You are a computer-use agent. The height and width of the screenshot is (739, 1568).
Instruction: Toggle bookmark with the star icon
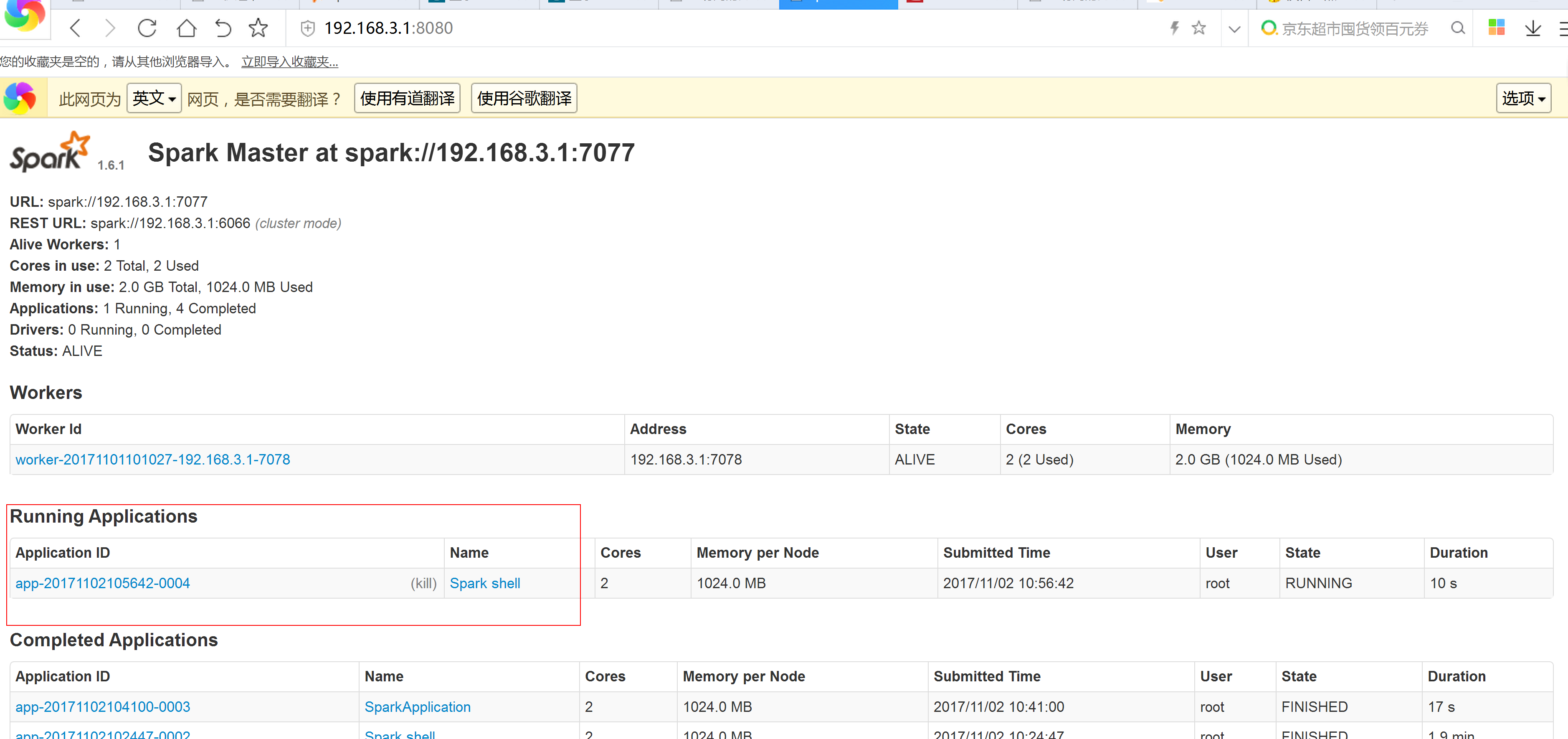(258, 28)
